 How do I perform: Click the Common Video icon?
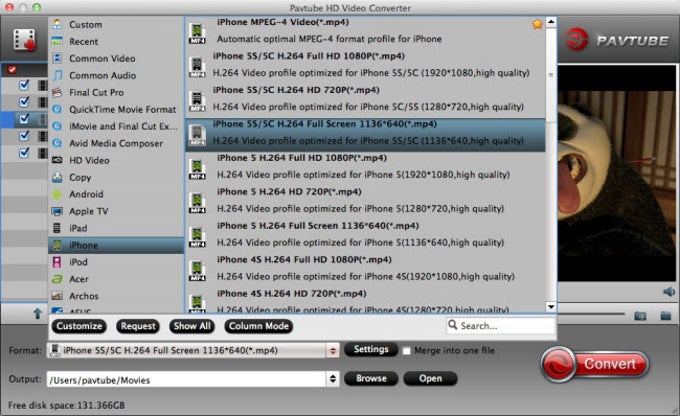pos(57,58)
